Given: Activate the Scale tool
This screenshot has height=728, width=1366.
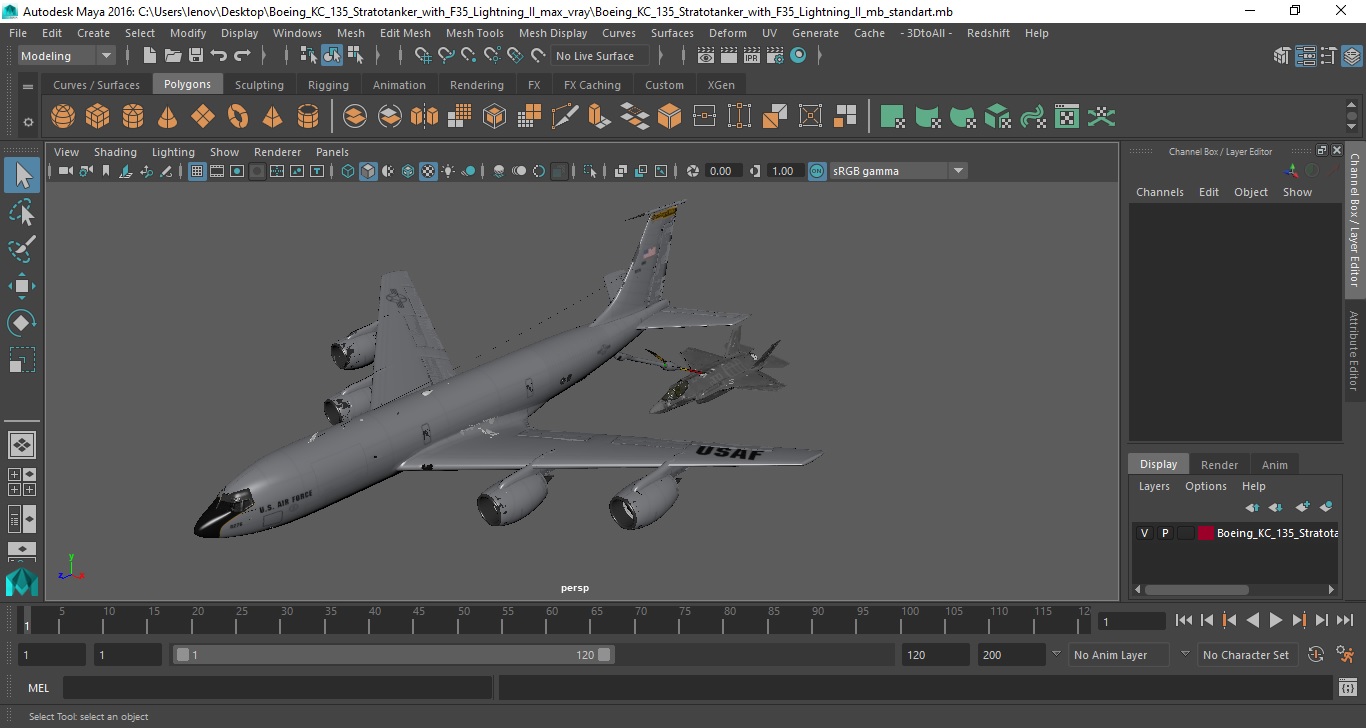Looking at the screenshot, I should (x=22, y=359).
